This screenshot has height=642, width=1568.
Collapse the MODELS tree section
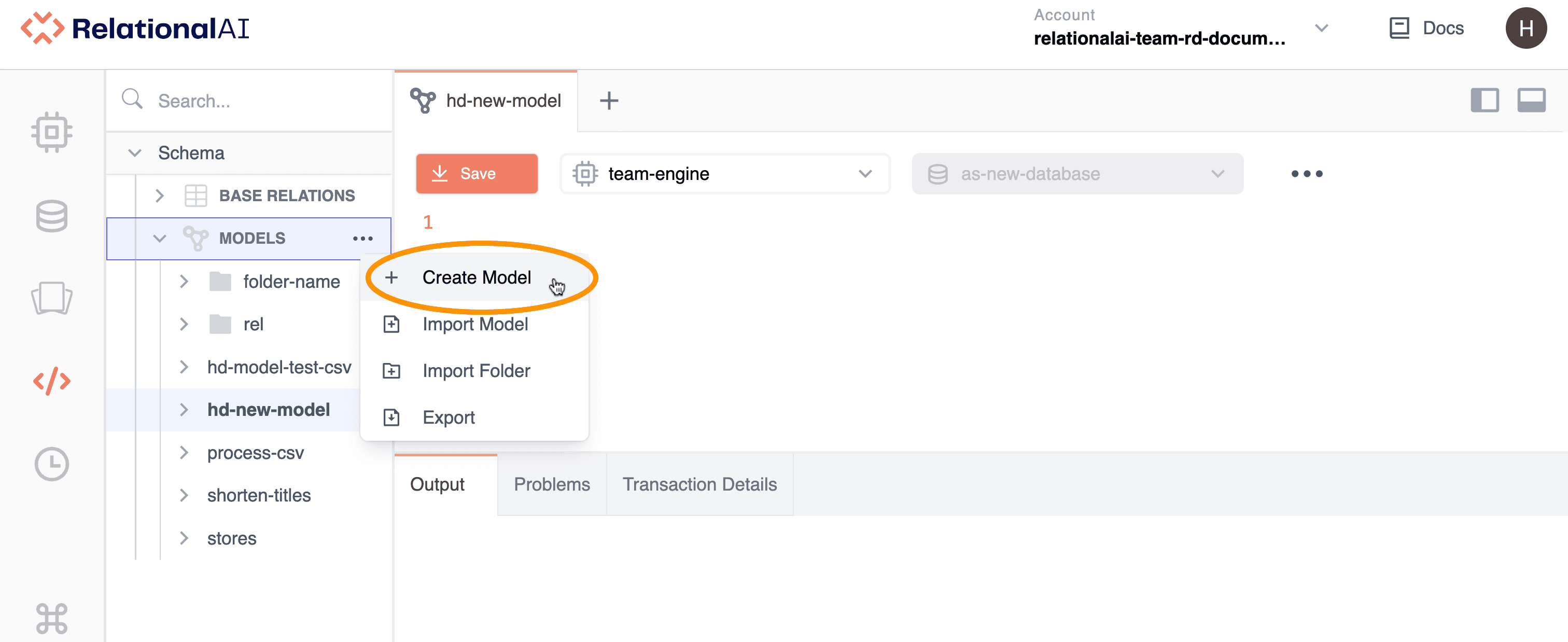tap(160, 239)
